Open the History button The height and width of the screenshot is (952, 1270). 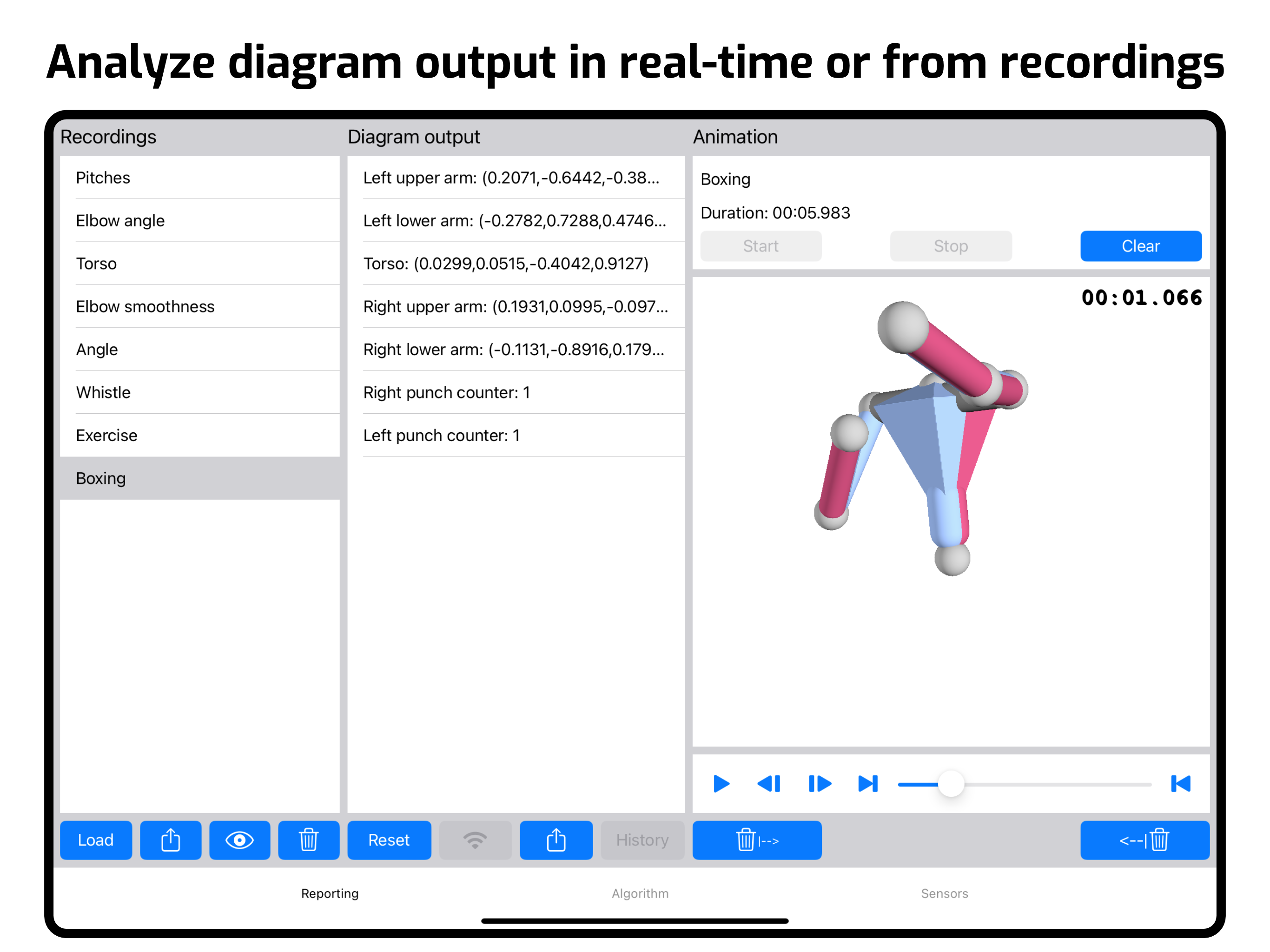[x=642, y=840]
